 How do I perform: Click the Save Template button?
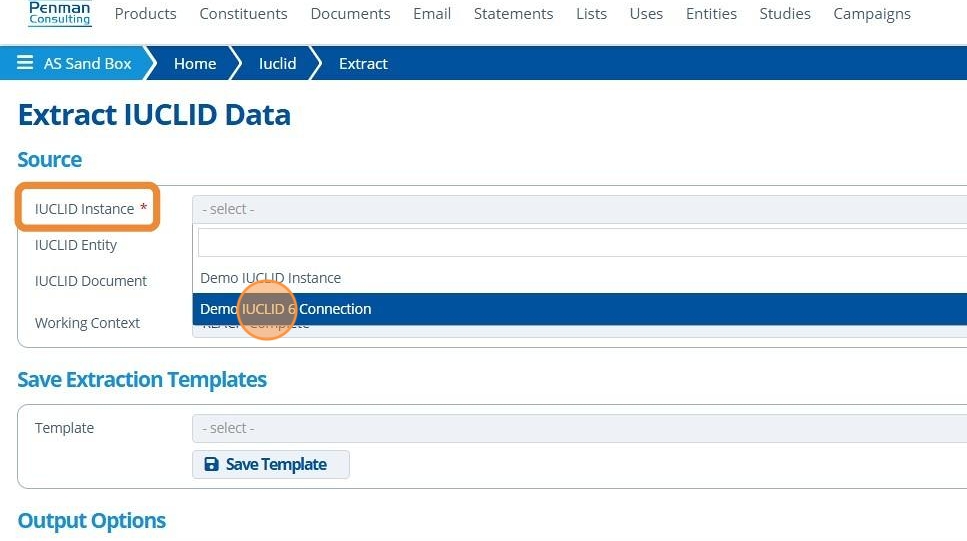[271, 465]
